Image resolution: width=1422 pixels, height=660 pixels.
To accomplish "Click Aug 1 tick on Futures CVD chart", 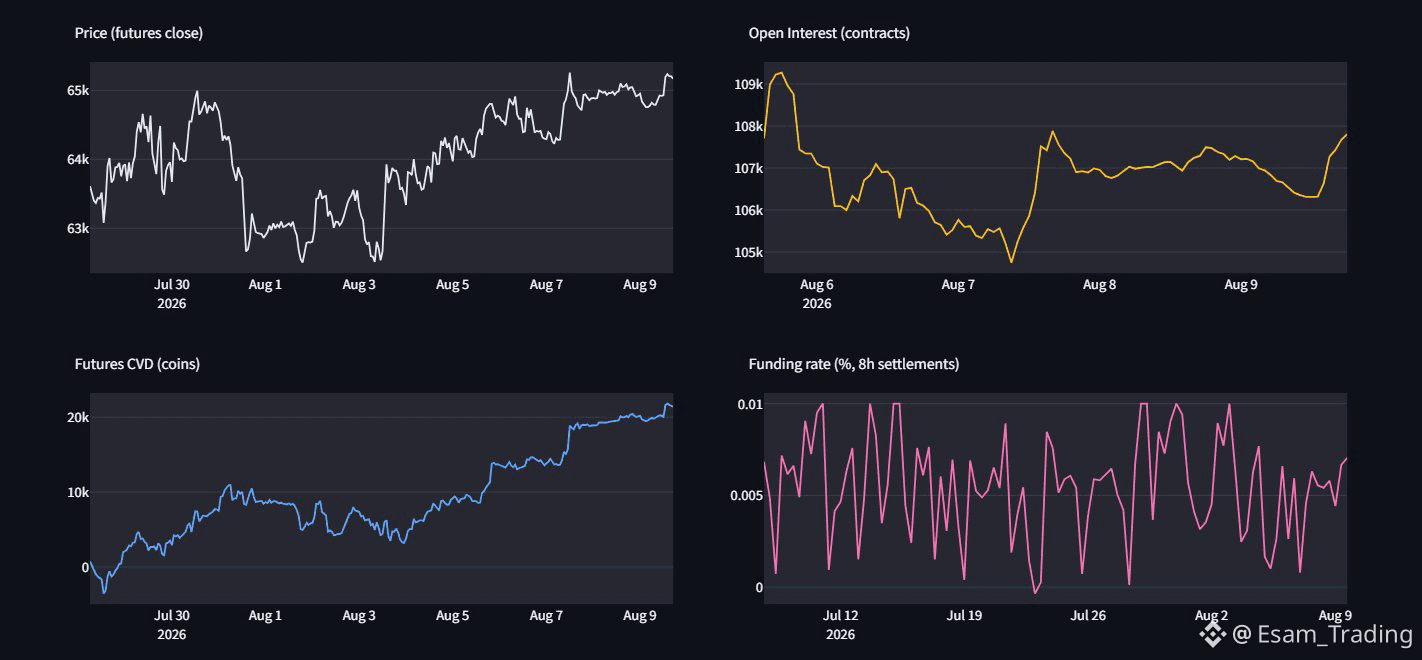I will point(265,616).
